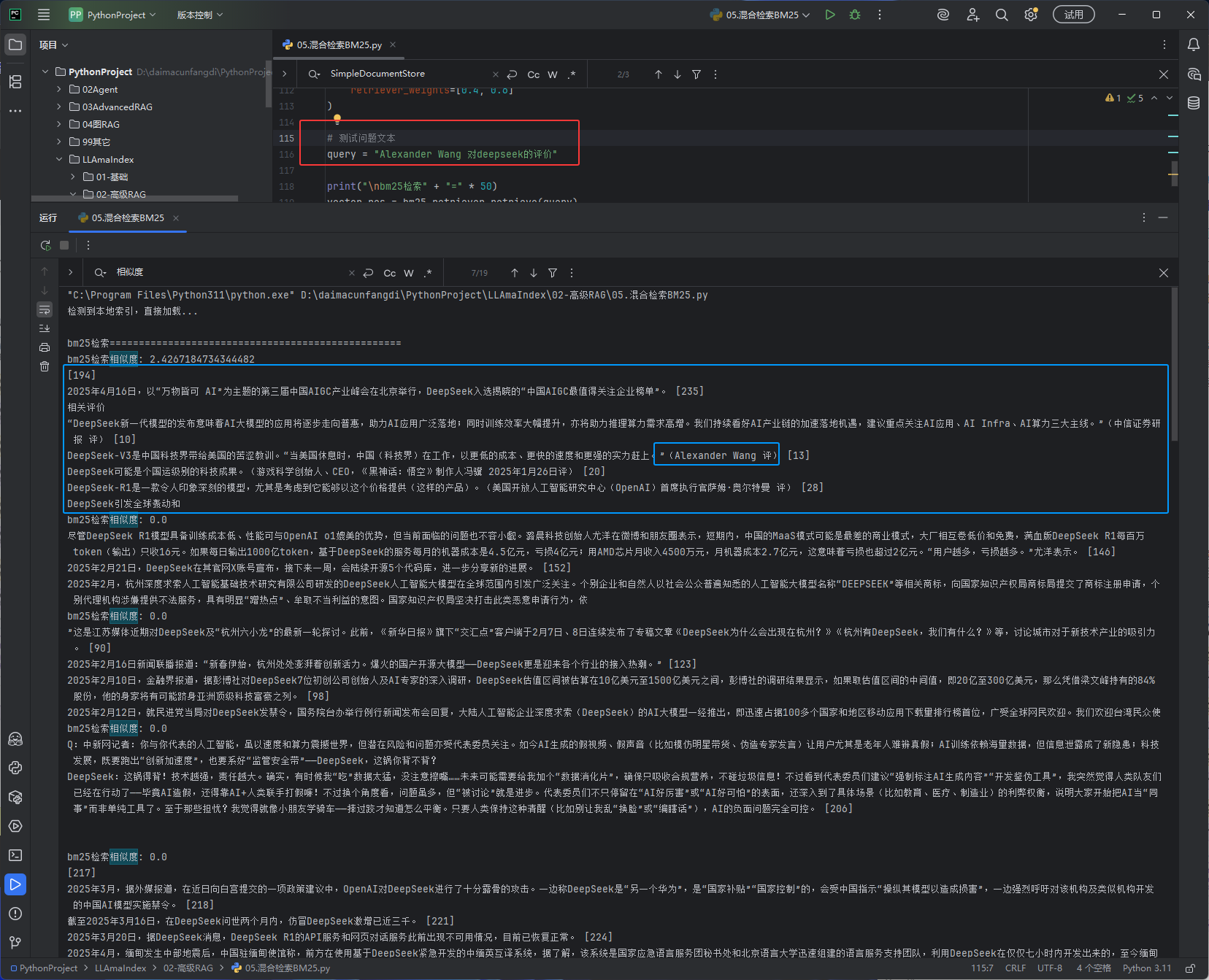Expand the 01-基础 folder
The width and height of the screenshot is (1209, 980).
73,177
